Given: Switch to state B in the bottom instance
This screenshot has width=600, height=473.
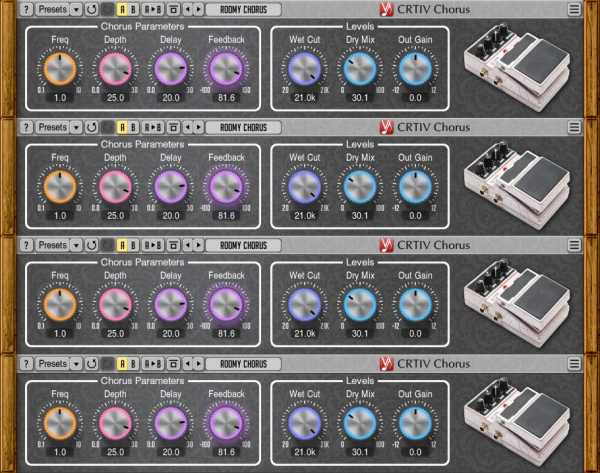Looking at the screenshot, I should (133, 364).
